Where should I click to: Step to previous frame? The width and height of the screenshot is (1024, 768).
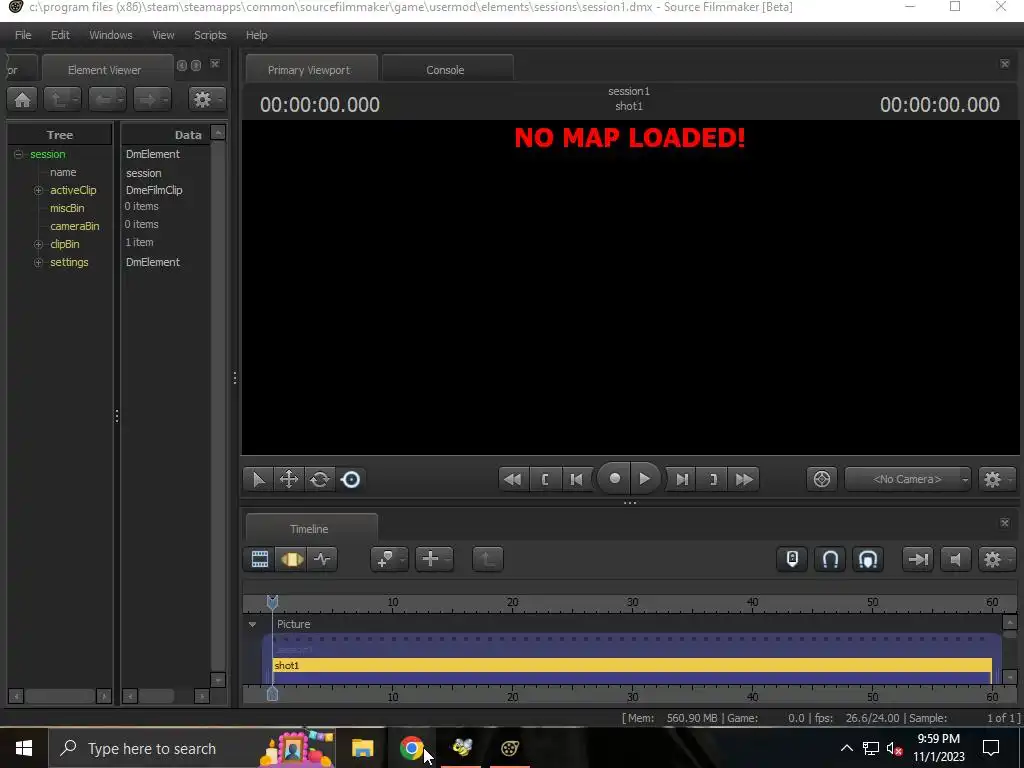(x=576, y=479)
